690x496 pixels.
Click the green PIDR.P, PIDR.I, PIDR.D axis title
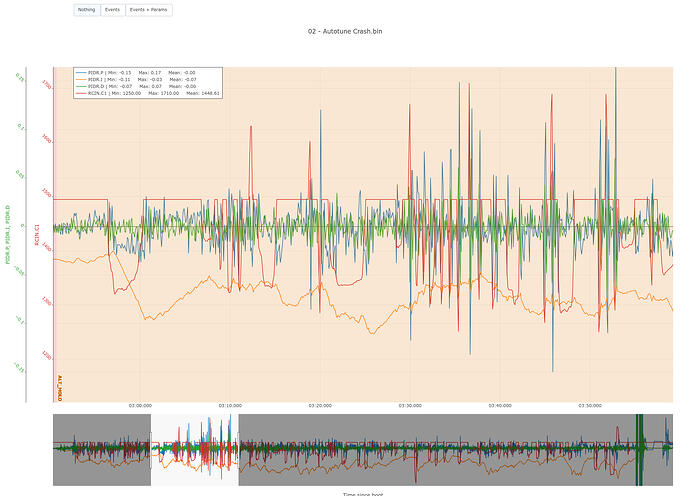click(7, 234)
